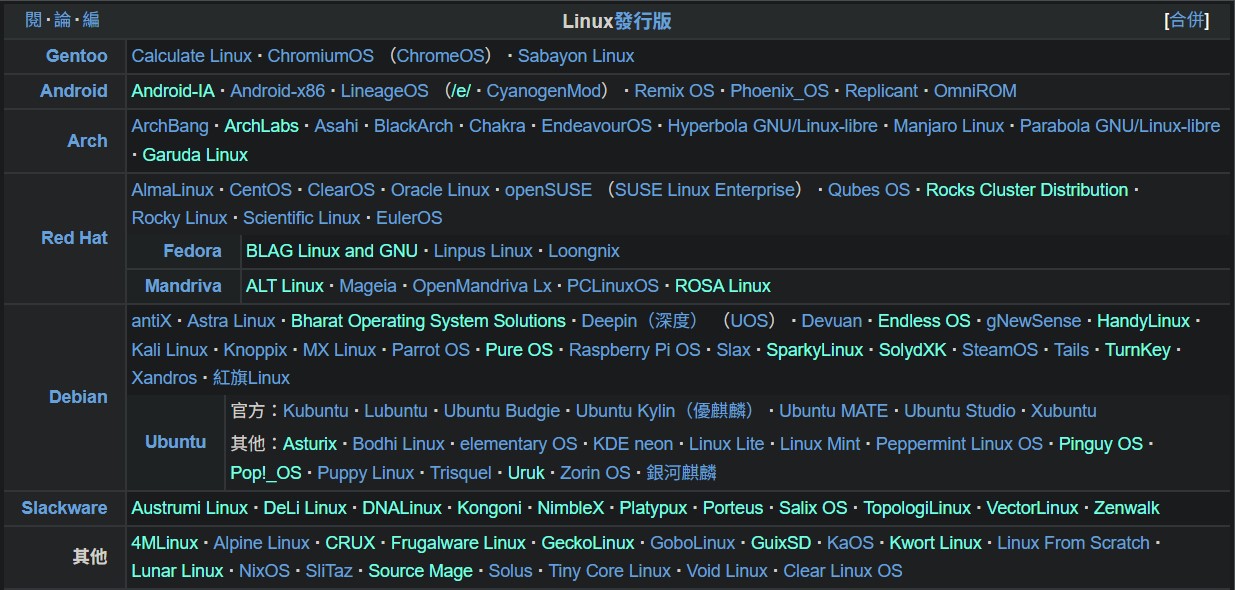Follow the antiX link

coord(151,321)
